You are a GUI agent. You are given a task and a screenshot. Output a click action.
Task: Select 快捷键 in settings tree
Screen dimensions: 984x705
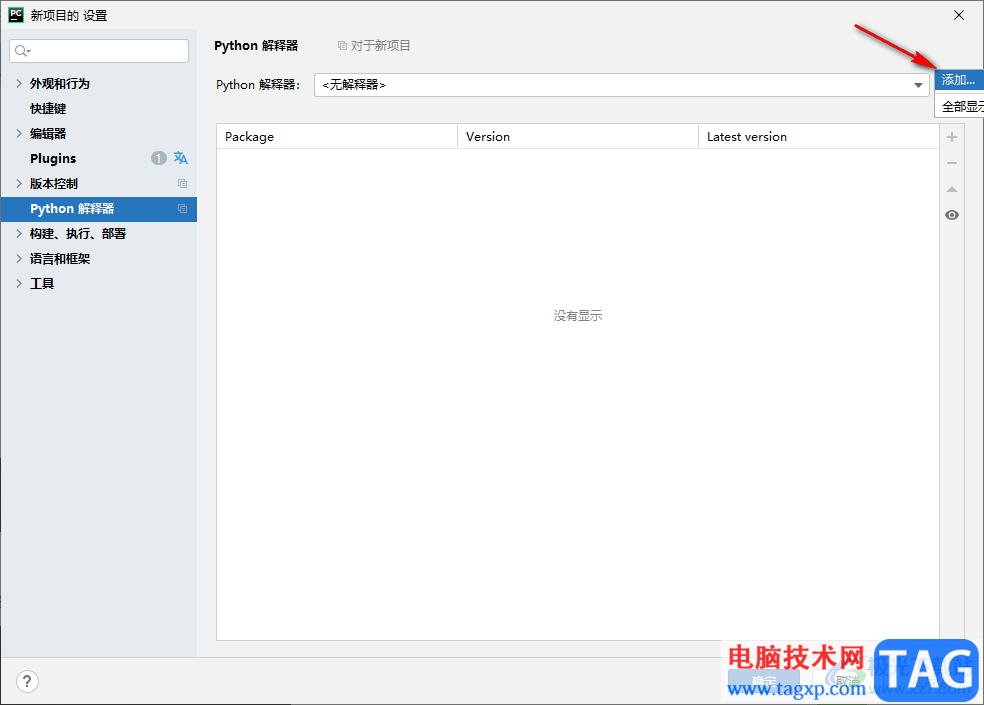[x=48, y=109]
